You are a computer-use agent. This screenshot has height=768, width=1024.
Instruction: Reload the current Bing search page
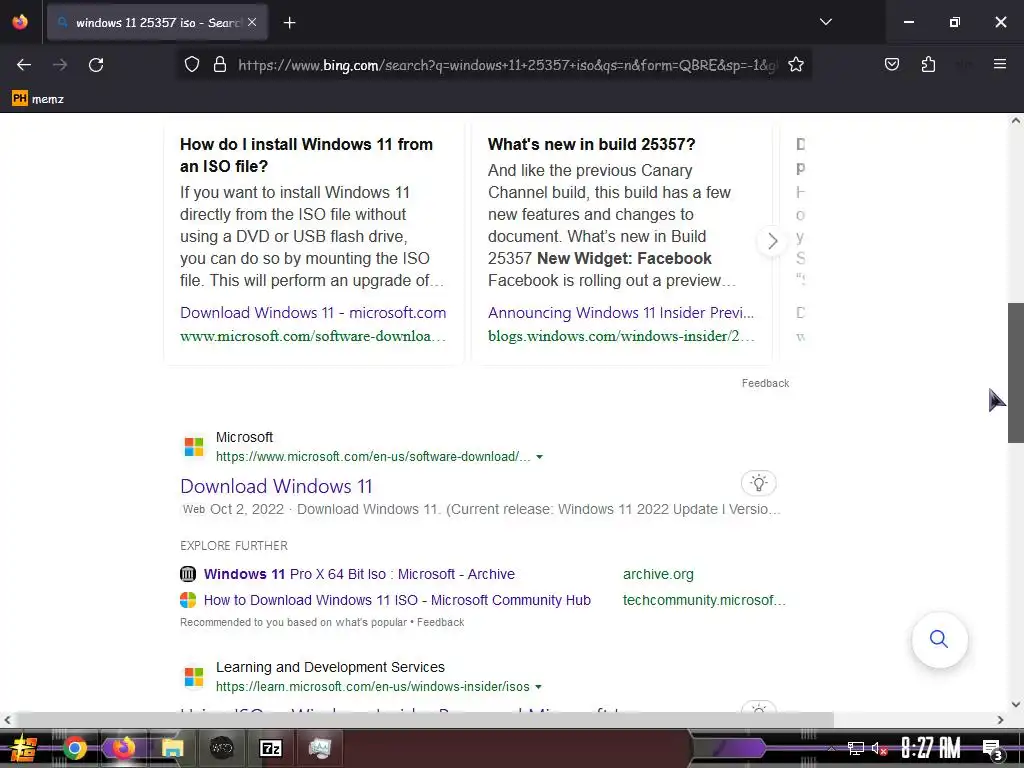point(96,65)
